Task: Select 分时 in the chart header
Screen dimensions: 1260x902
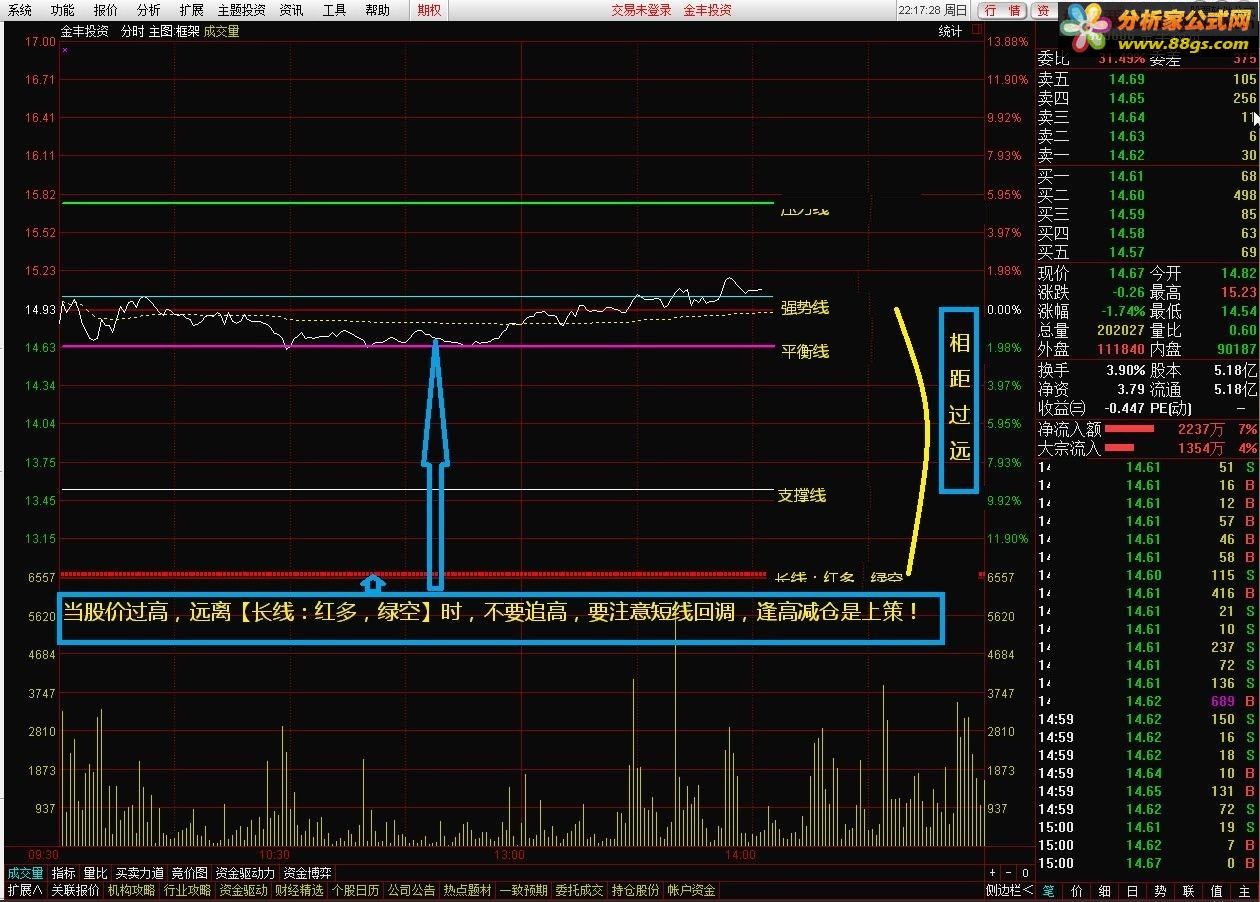Action: [133, 31]
